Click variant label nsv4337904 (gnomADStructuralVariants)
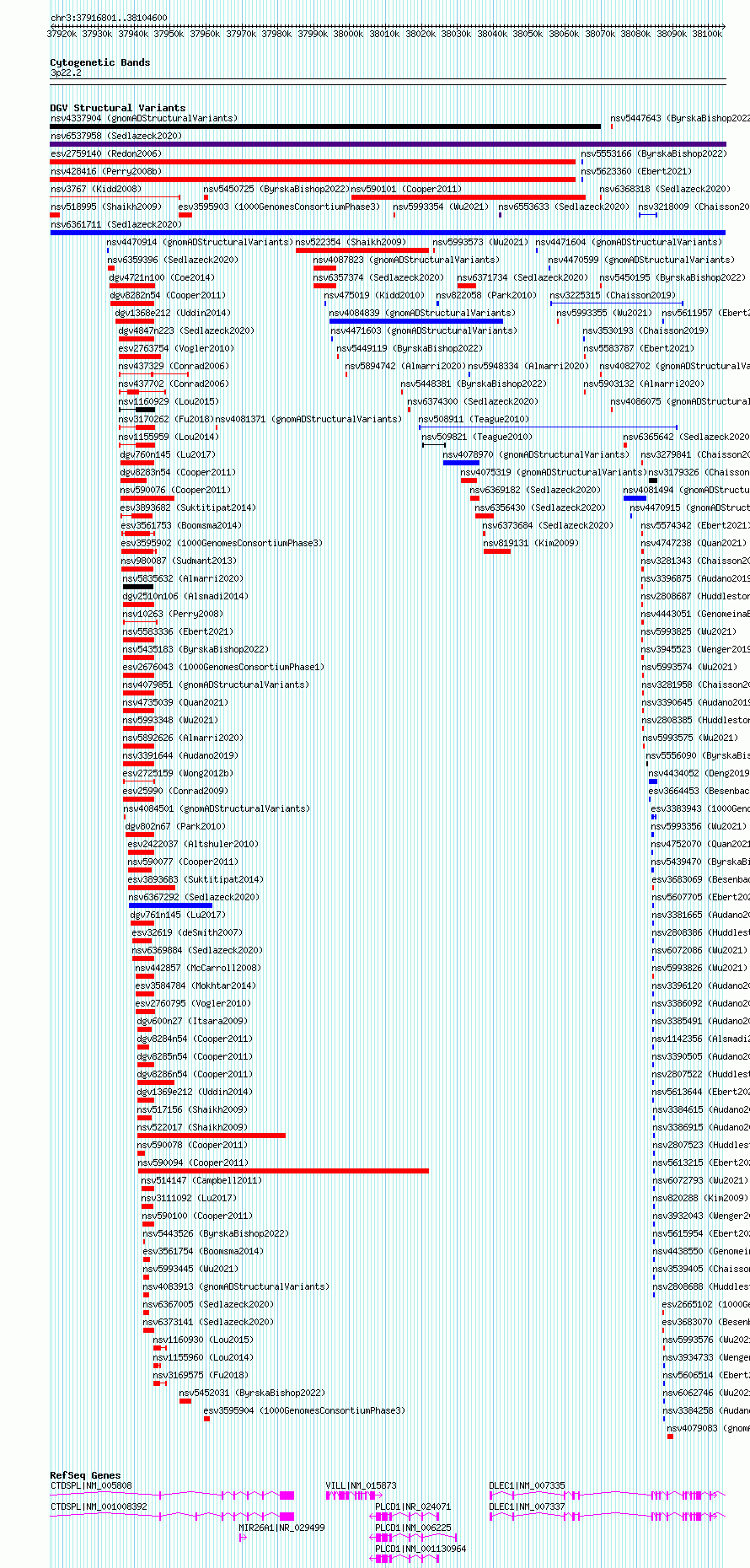Image resolution: width=750 pixels, height=1568 pixels. coord(144,118)
